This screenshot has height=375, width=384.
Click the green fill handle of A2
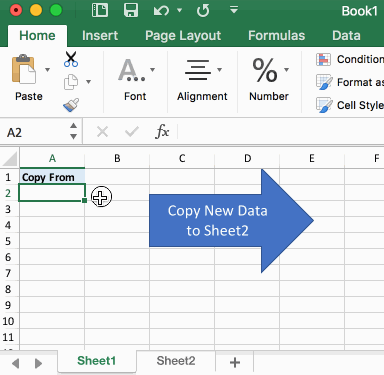point(84,200)
